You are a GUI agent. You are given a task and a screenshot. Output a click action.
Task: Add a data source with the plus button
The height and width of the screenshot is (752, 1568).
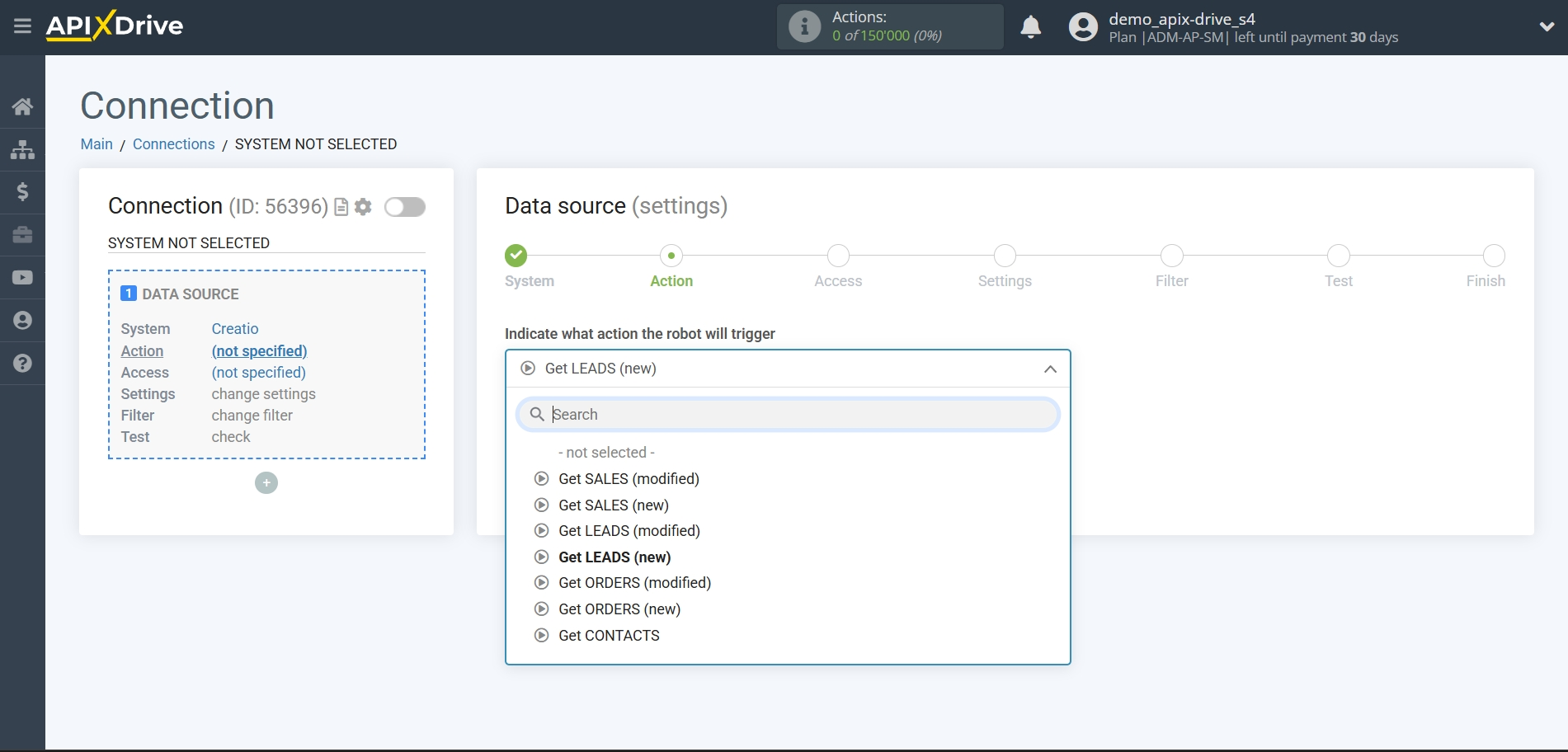pyautogui.click(x=266, y=482)
